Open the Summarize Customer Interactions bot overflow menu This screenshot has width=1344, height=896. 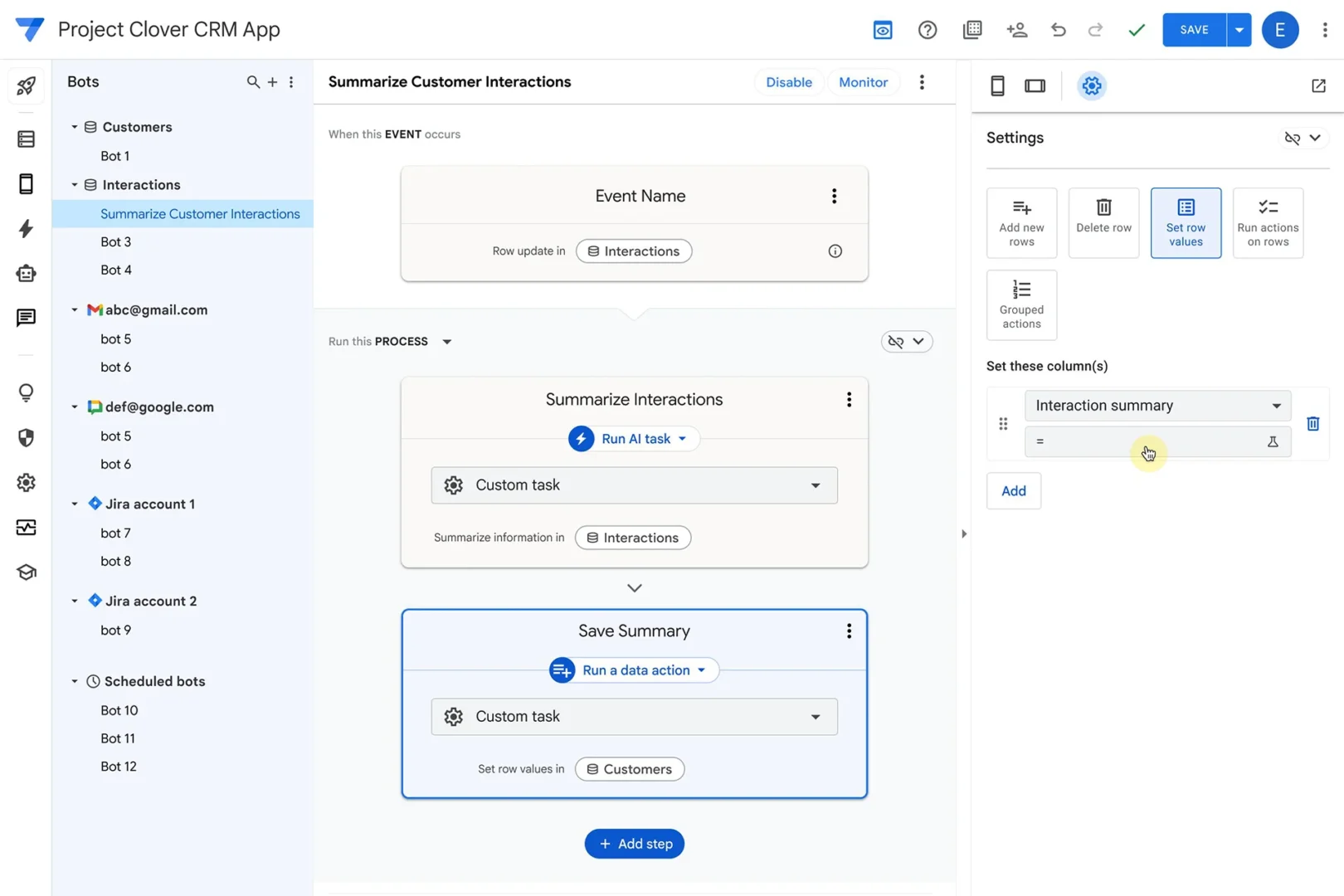point(922,82)
